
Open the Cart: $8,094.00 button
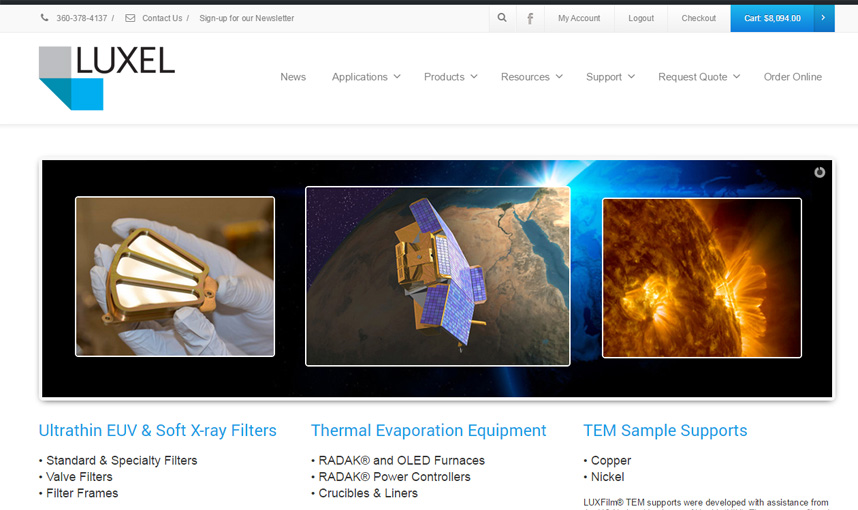772,18
